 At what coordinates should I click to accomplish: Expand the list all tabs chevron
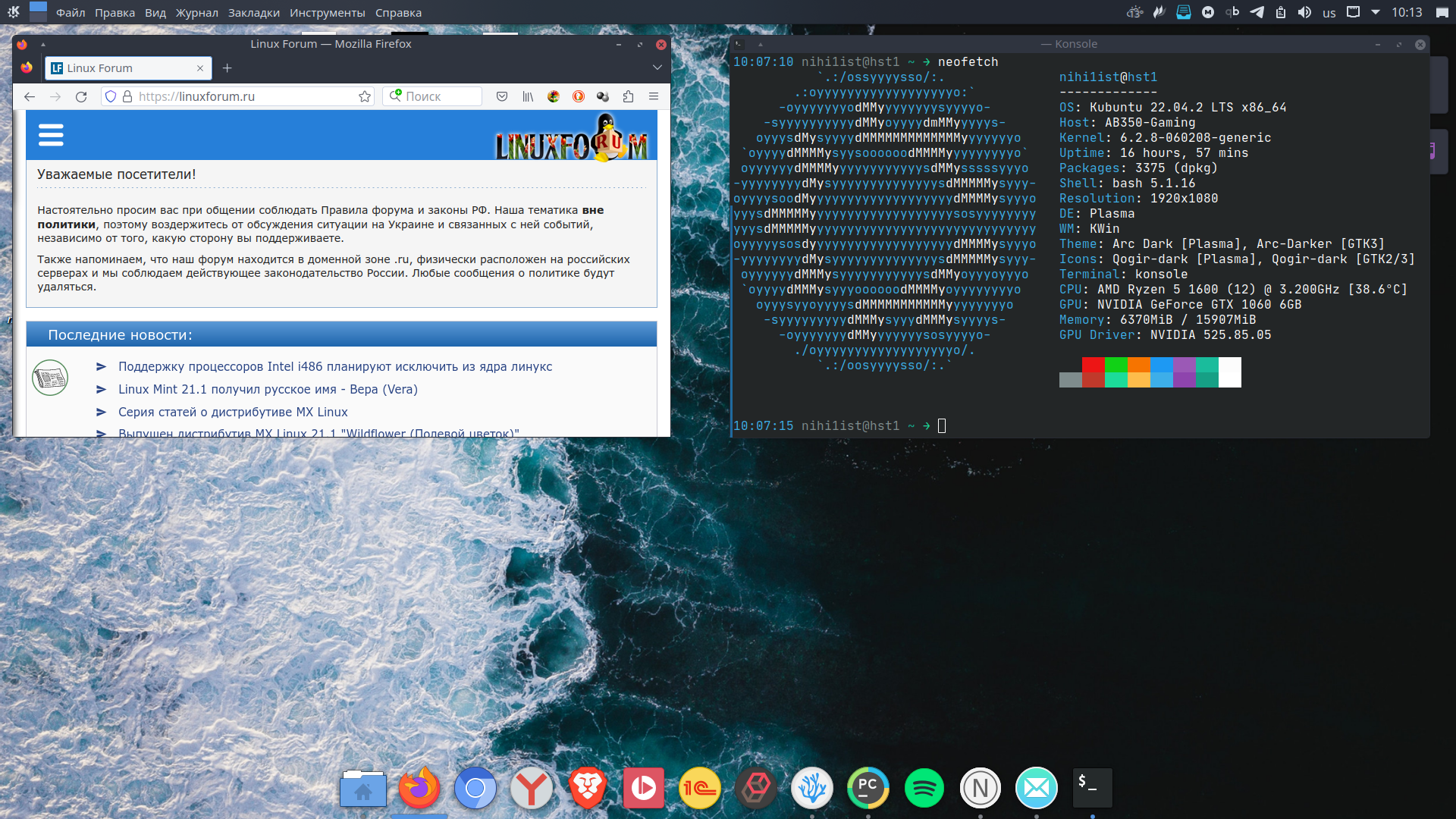(x=657, y=67)
